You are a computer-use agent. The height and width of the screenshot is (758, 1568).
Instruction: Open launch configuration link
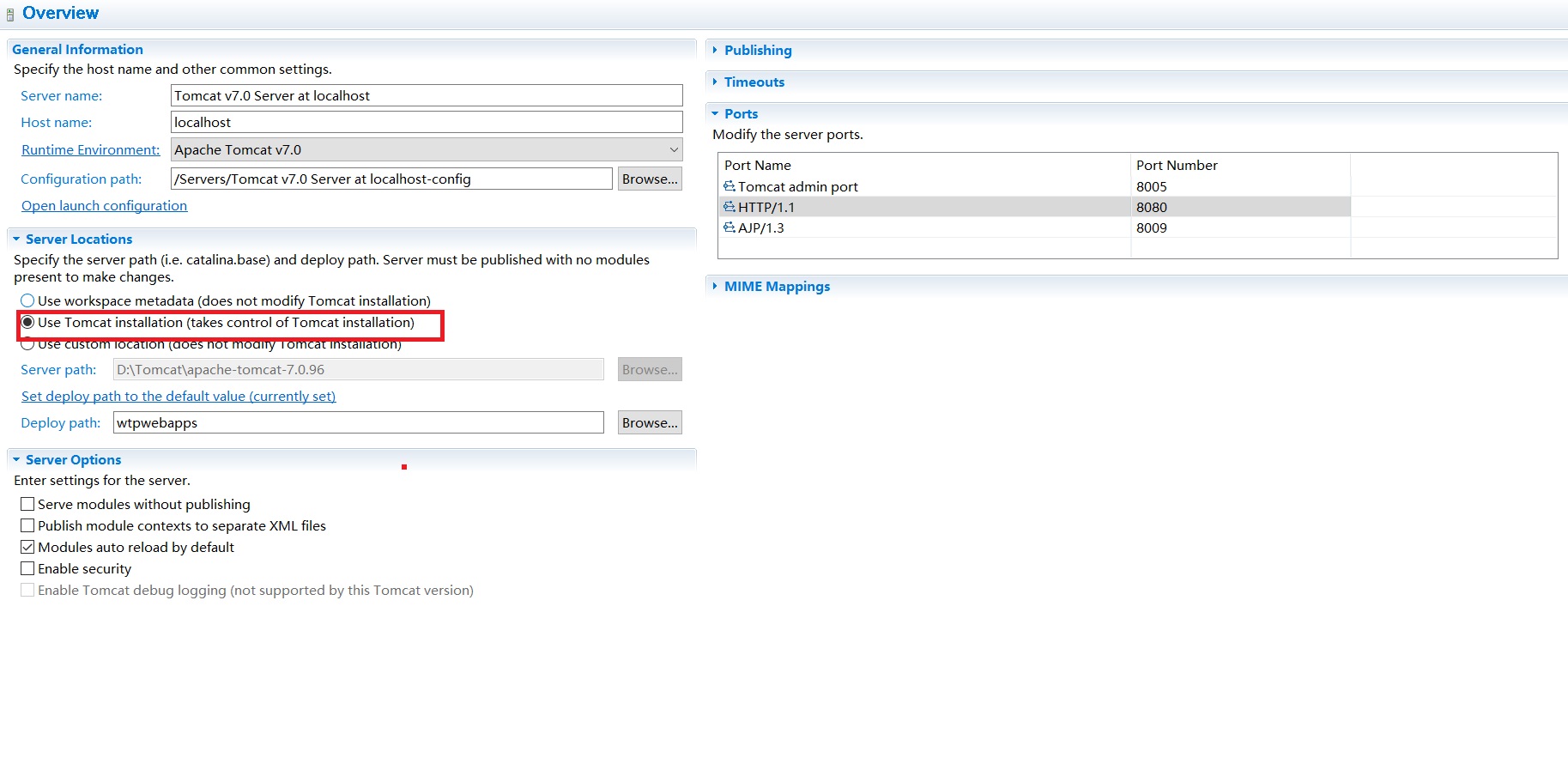pyautogui.click(x=104, y=205)
